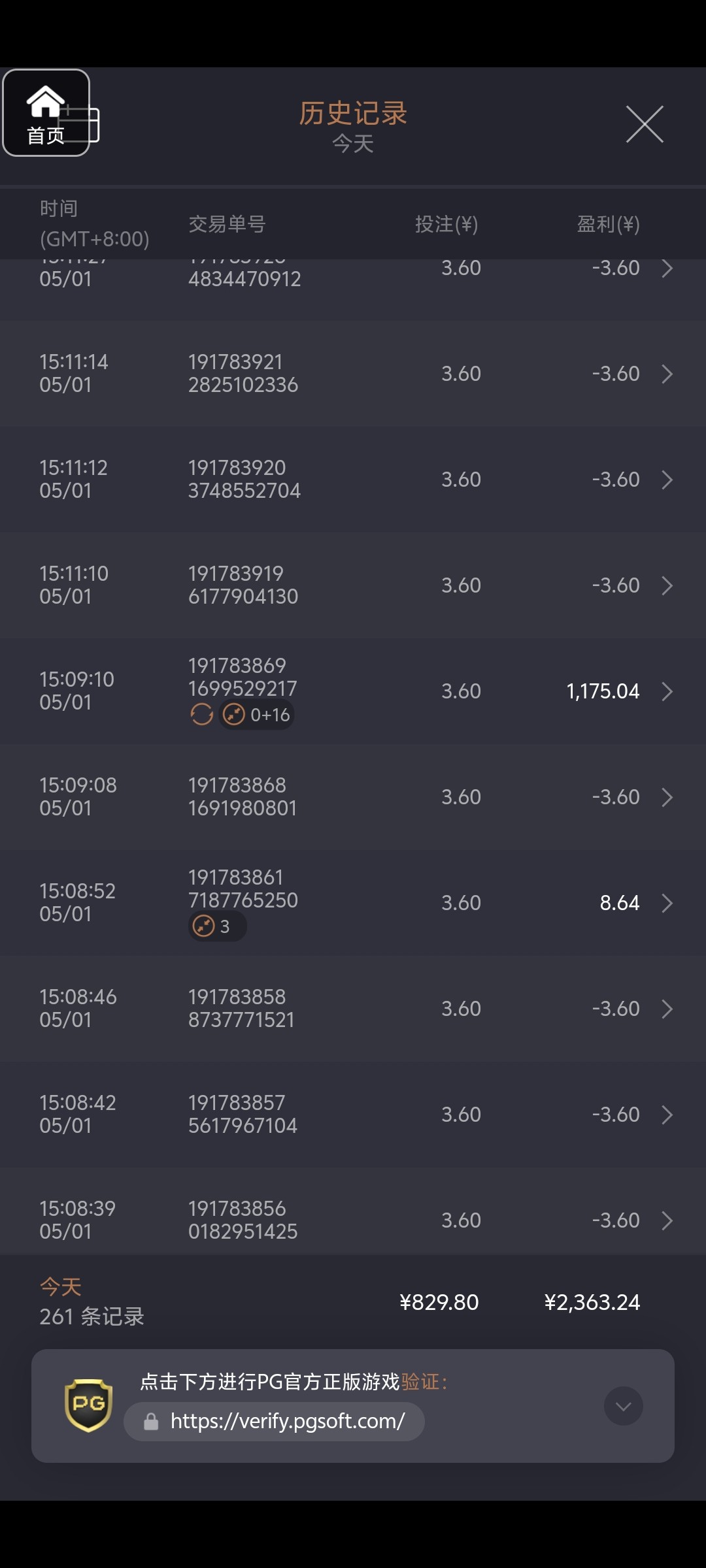Click the 交易单号 column header

pyautogui.click(x=227, y=224)
